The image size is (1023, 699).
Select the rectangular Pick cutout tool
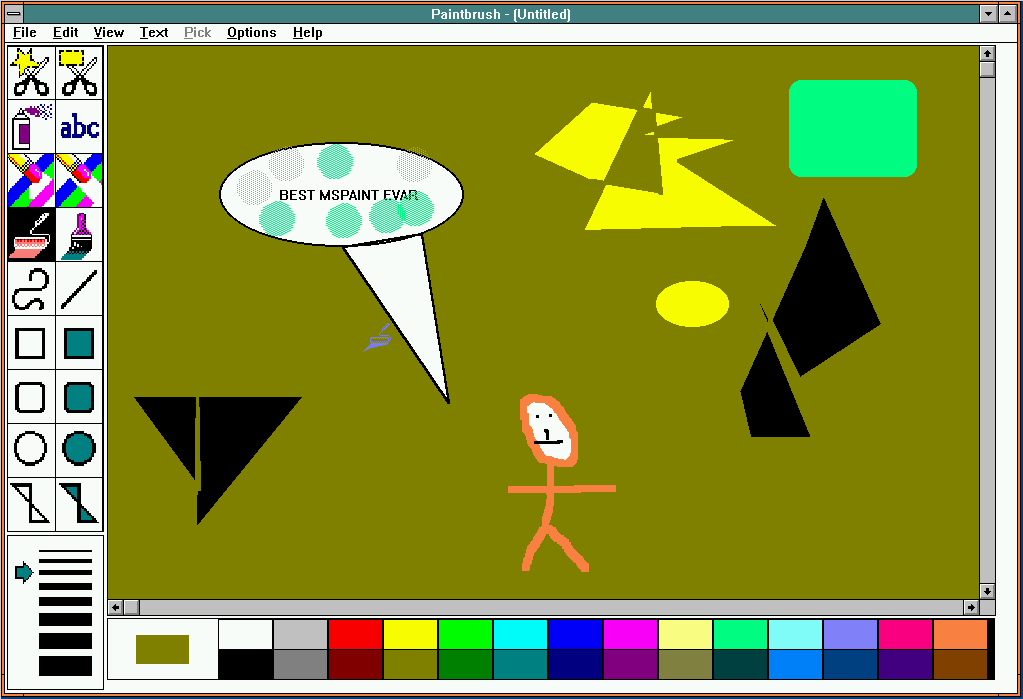coord(79,72)
